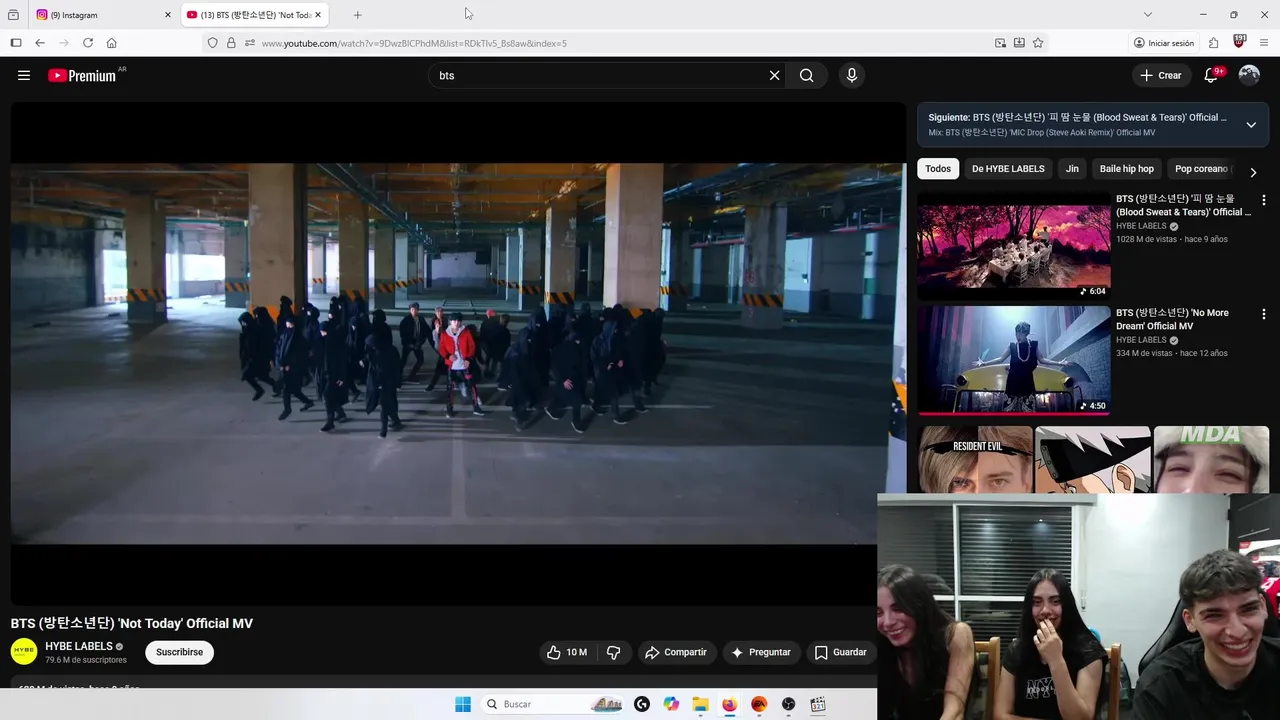1280x720 pixels.
Task: Open the Windows Start menu
Action: (x=463, y=704)
